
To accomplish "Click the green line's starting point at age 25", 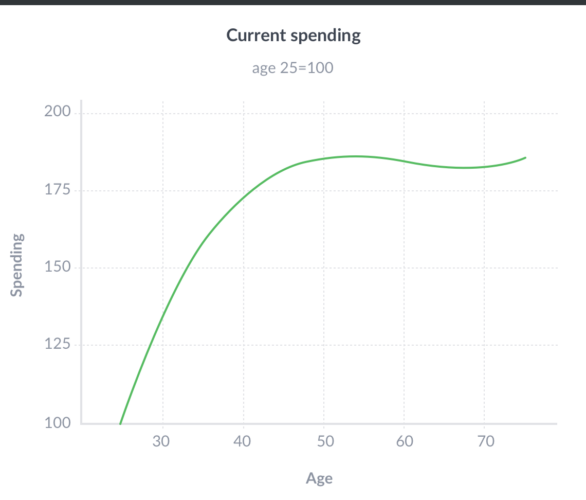I will (120, 423).
